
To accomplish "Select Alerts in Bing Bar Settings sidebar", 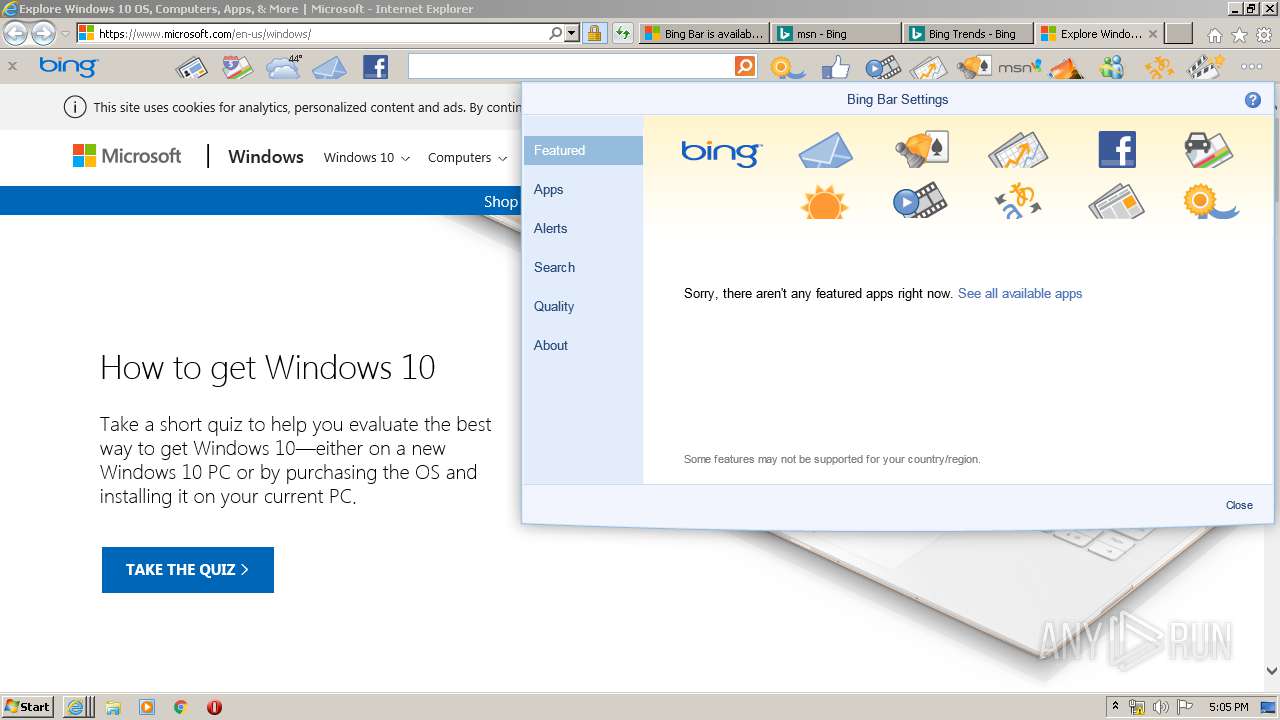I will [550, 228].
